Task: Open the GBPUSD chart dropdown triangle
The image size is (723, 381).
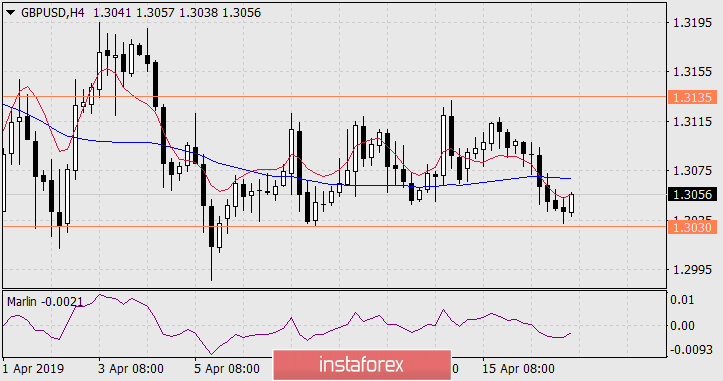Action: pyautogui.click(x=11, y=13)
